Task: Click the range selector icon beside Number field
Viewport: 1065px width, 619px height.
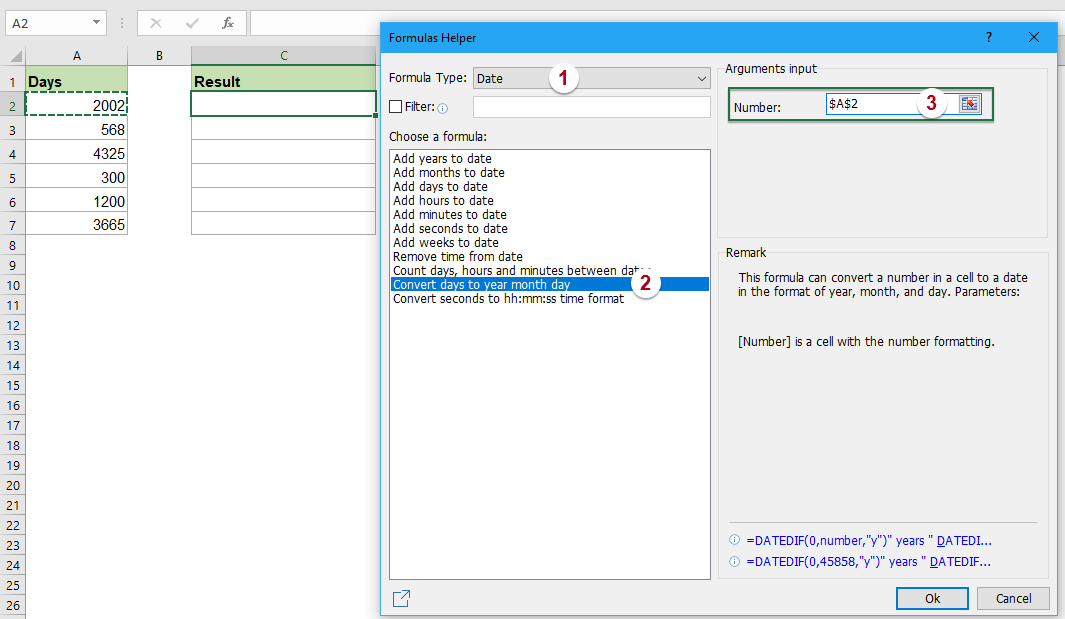Action: coord(968,103)
